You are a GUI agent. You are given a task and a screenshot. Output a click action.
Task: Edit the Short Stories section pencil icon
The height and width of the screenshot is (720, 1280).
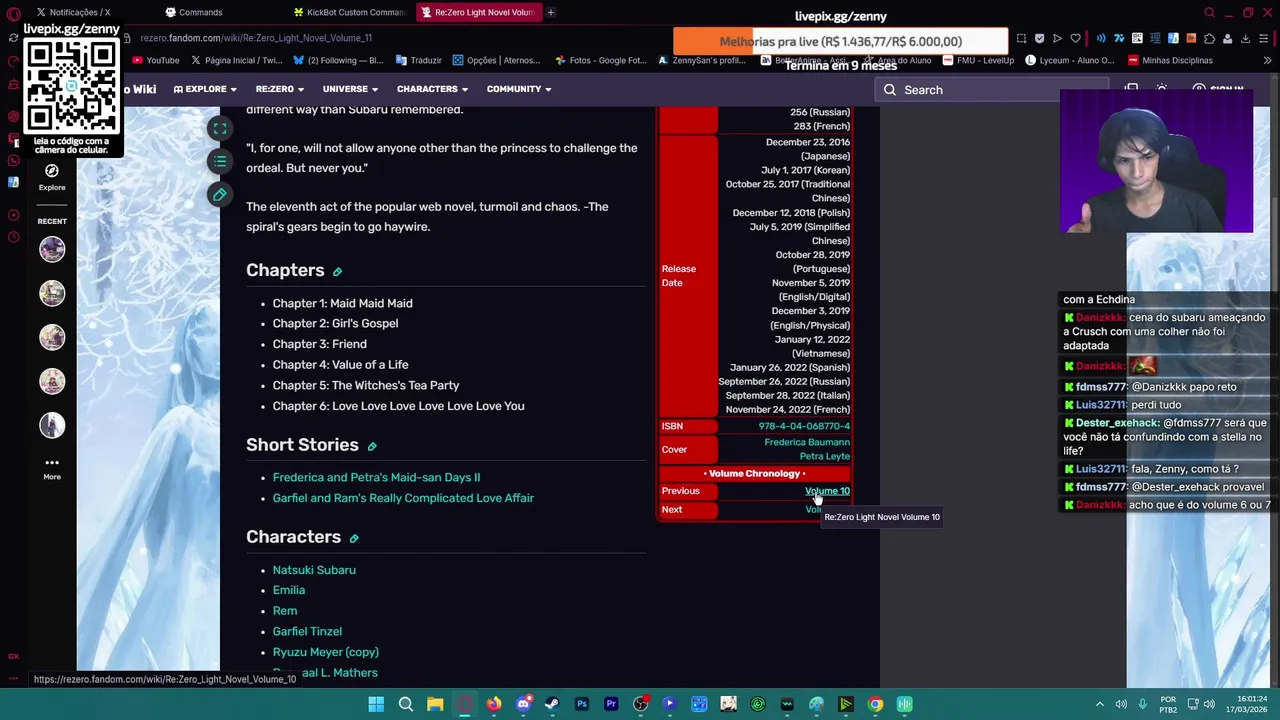(372, 446)
